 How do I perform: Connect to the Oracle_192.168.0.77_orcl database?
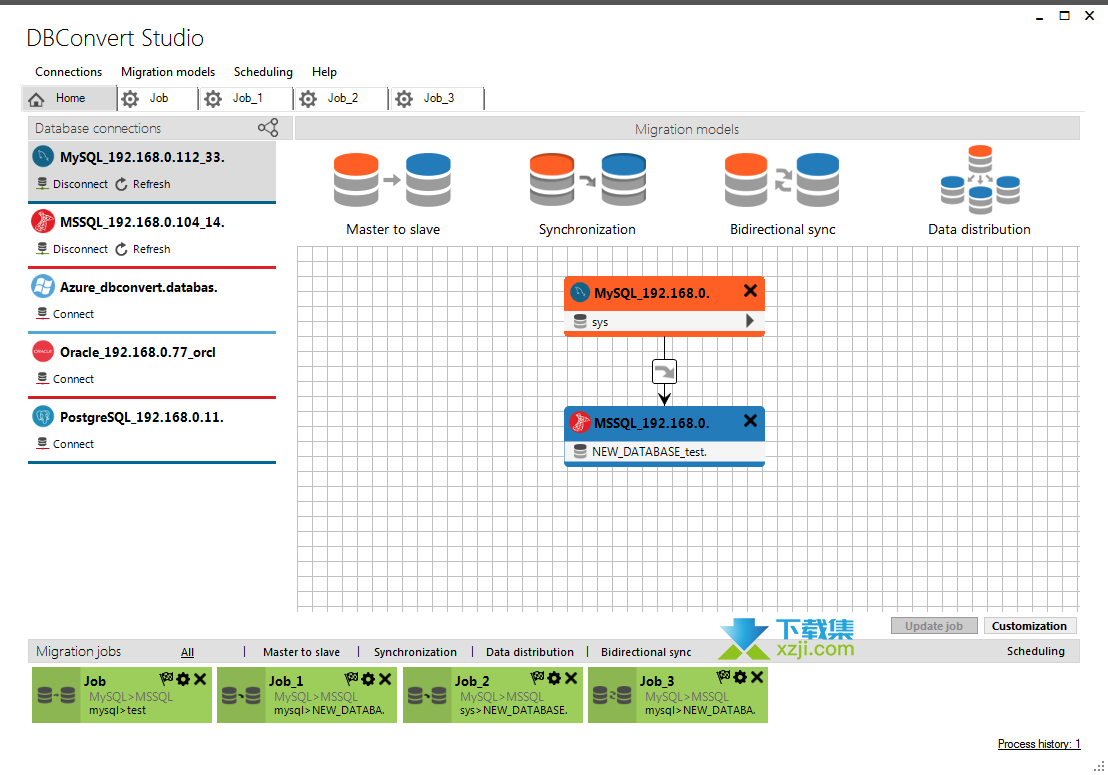tap(65, 379)
